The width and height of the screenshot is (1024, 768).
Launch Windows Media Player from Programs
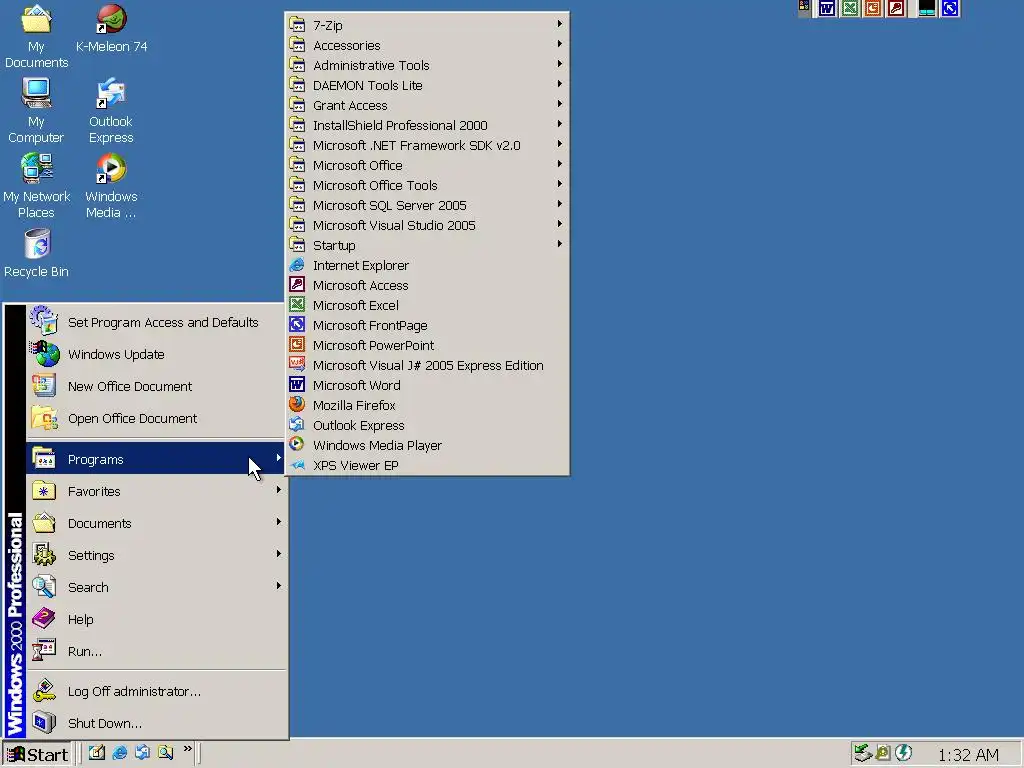pos(427,445)
